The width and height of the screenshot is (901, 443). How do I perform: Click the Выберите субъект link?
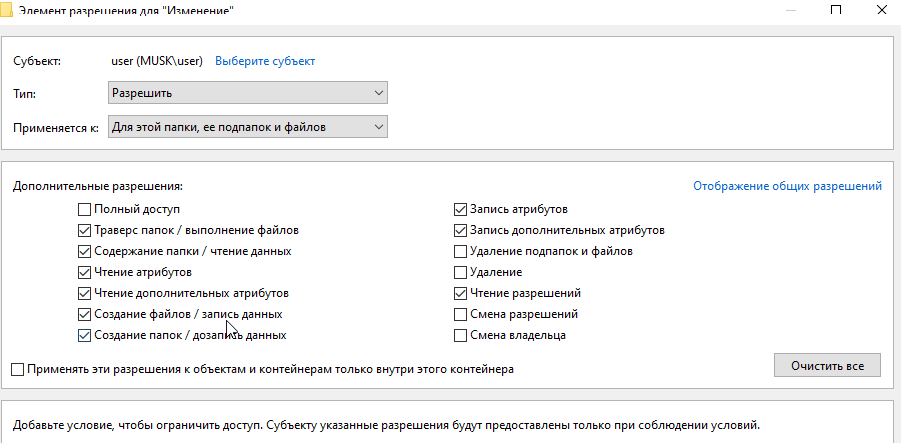tap(265, 61)
